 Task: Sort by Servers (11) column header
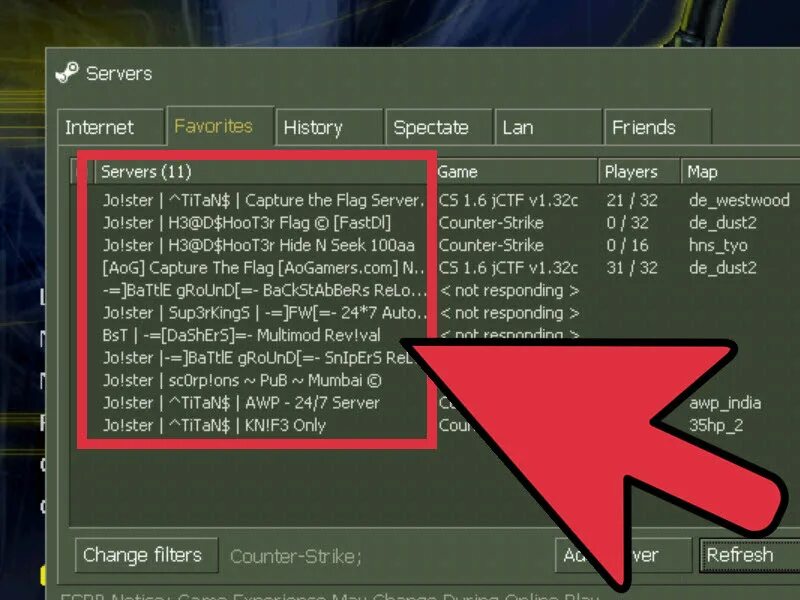[x=260, y=171]
